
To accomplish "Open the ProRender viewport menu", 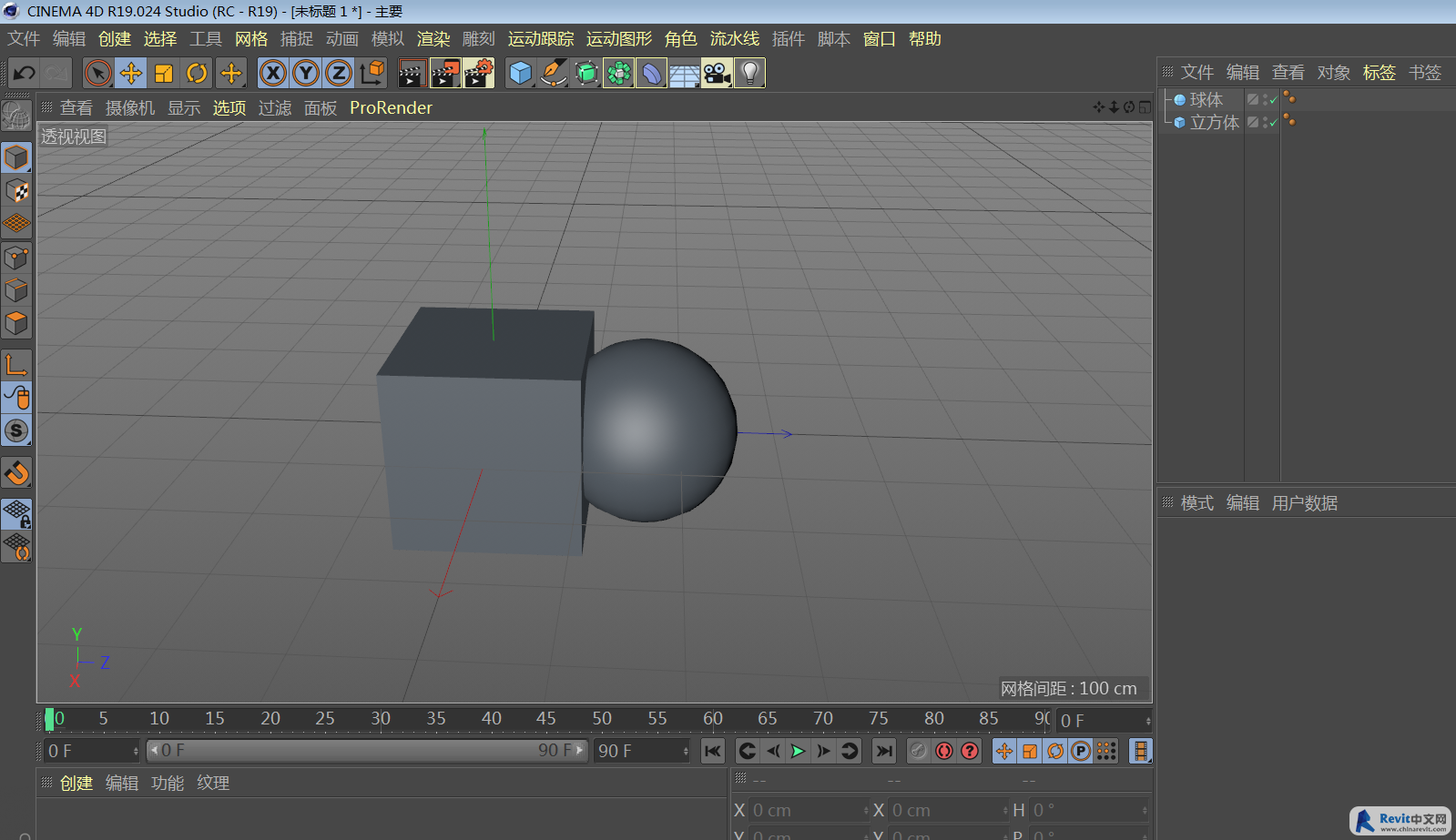I will 391,107.
